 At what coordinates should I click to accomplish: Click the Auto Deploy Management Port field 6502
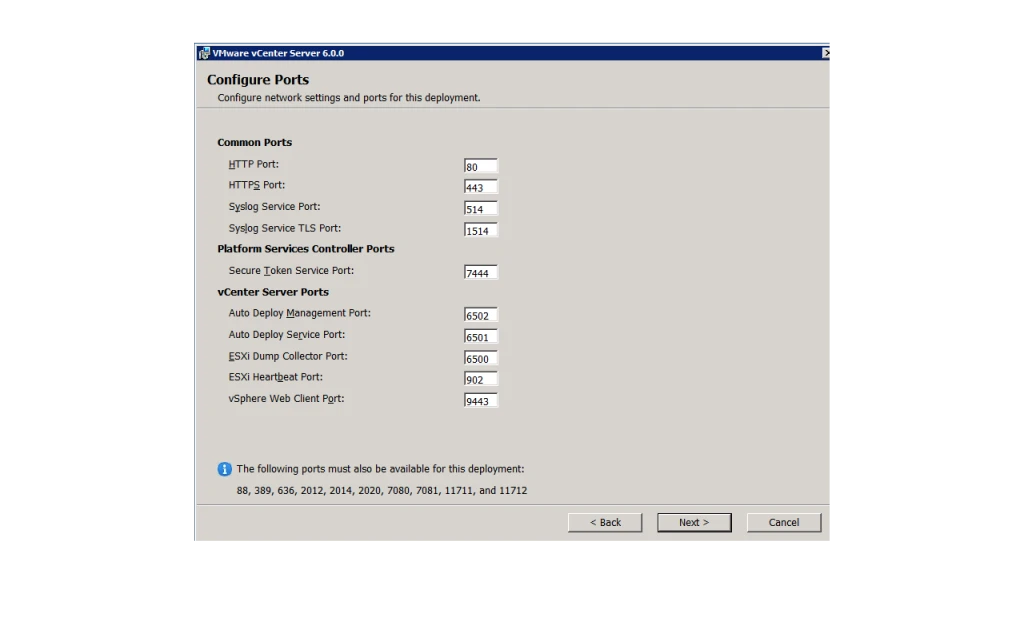pos(481,315)
